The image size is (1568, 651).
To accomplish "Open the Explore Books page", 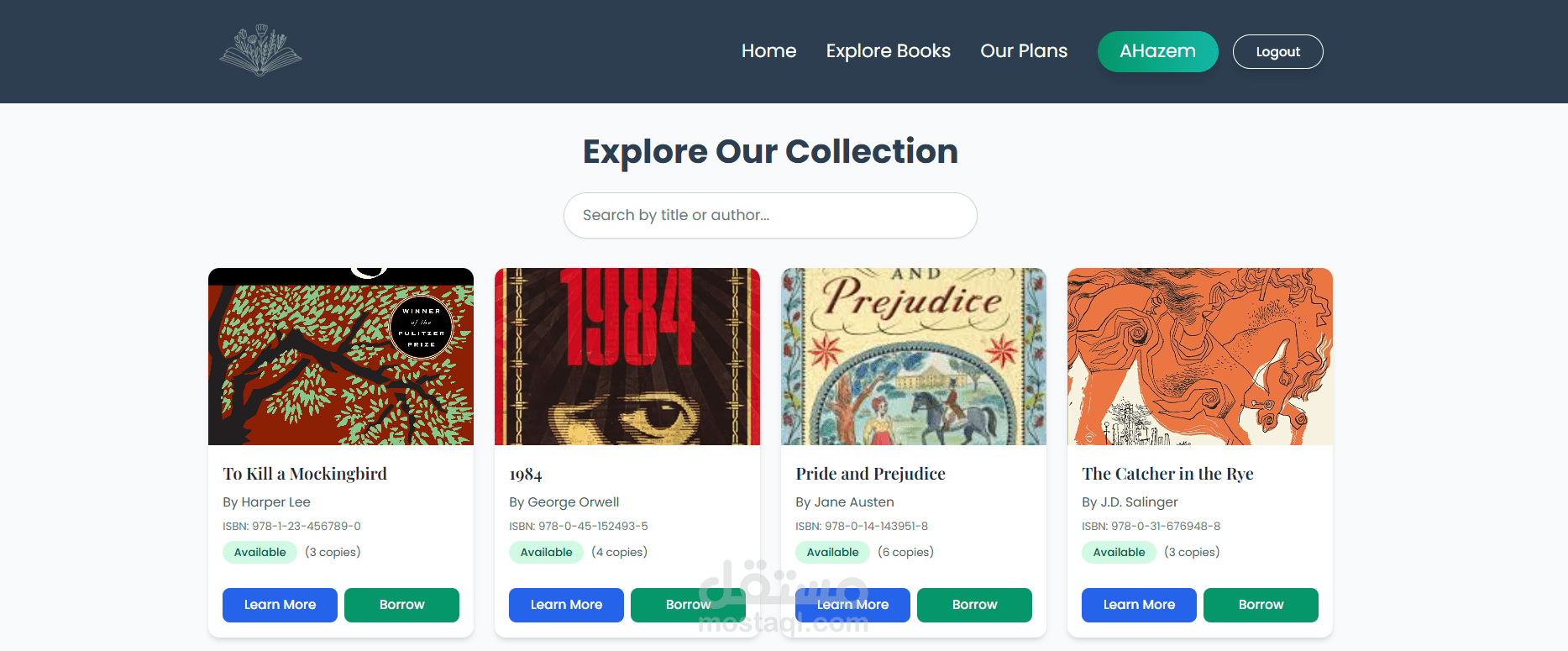I will [x=888, y=51].
